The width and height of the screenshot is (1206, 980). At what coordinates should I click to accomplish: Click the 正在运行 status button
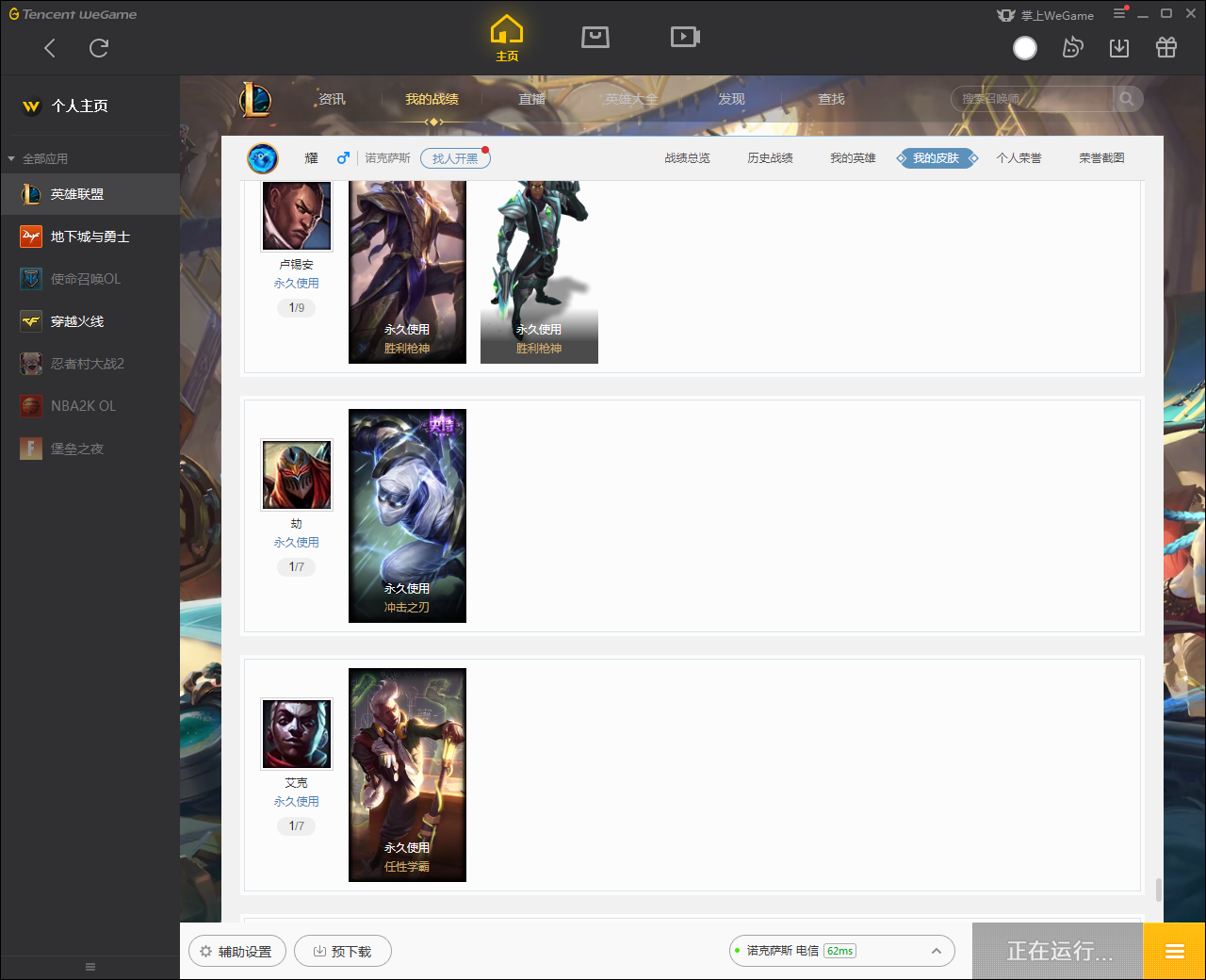[x=1057, y=951]
